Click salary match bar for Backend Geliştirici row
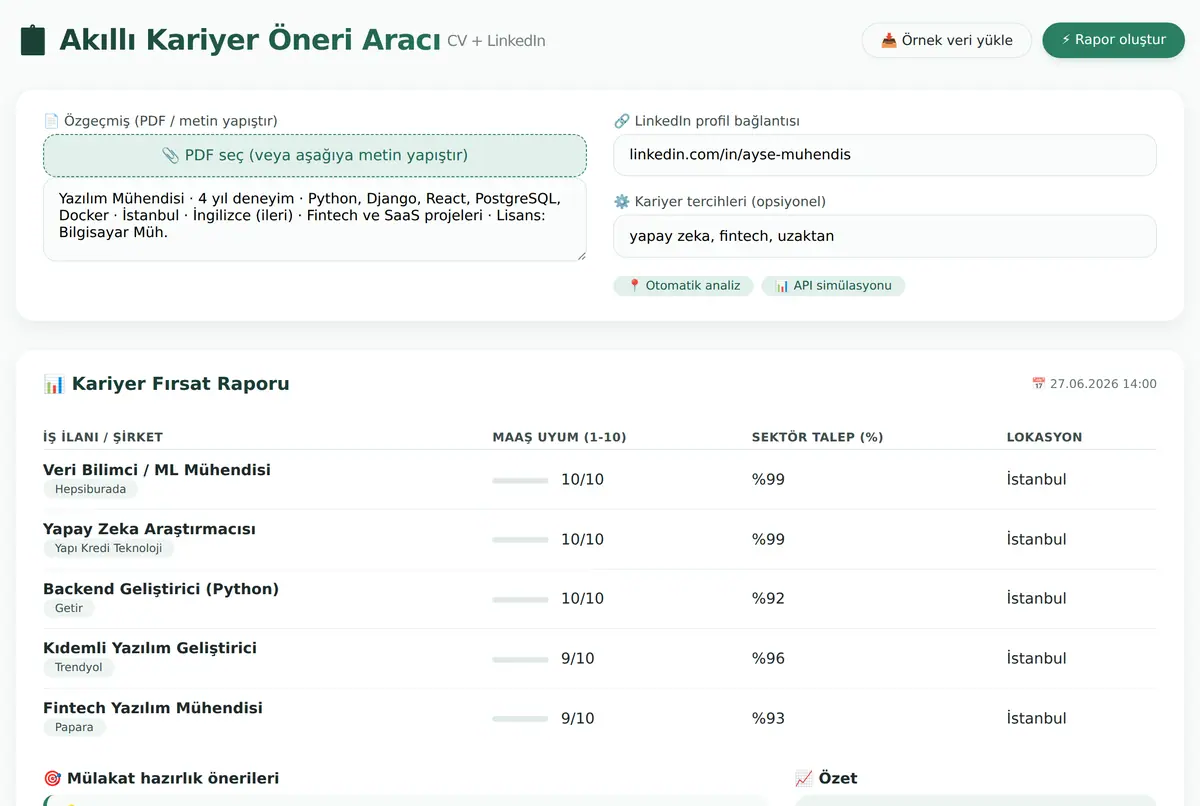Viewport: 1200px width, 806px height. pyautogui.click(x=520, y=599)
